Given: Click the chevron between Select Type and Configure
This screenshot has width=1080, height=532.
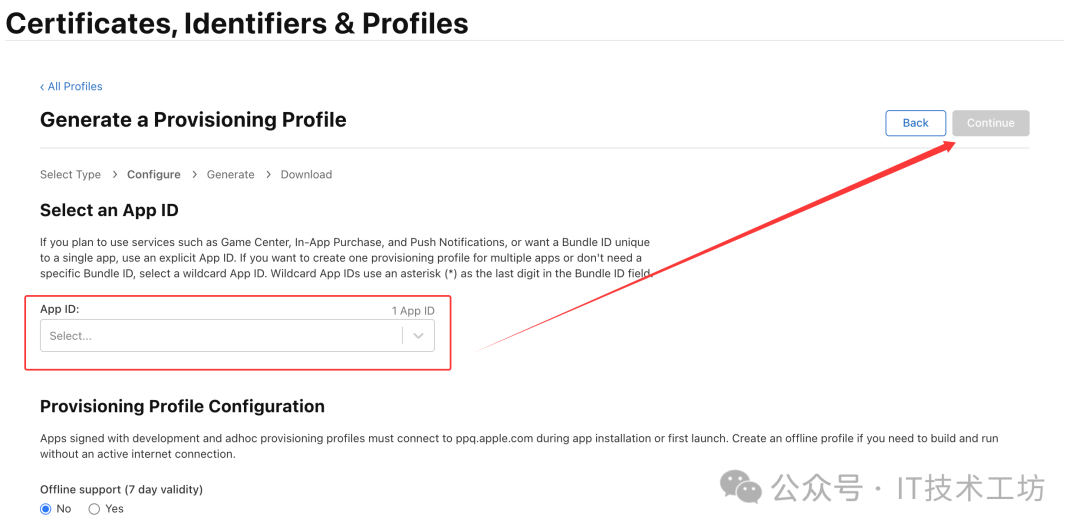Looking at the screenshot, I should [x=115, y=174].
